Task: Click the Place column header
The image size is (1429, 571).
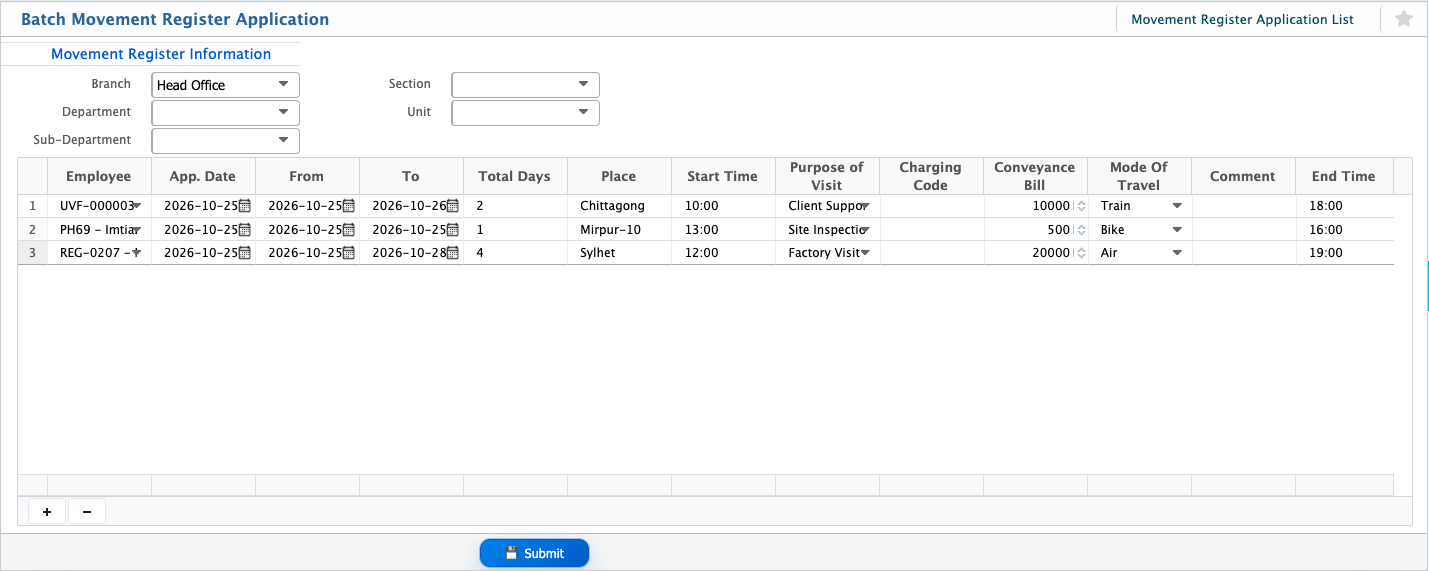Action: (x=619, y=176)
